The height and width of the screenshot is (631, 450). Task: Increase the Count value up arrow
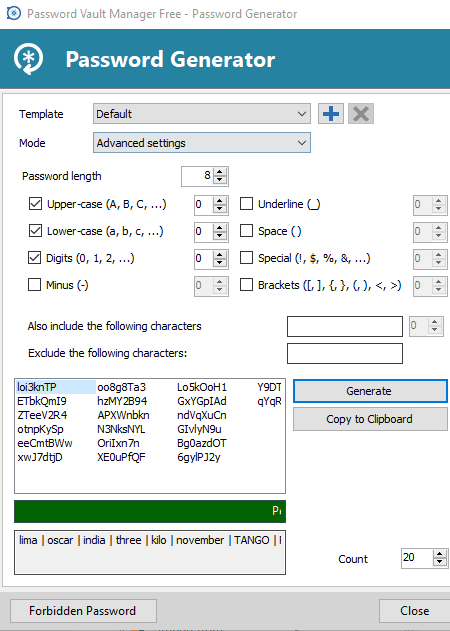point(440,554)
